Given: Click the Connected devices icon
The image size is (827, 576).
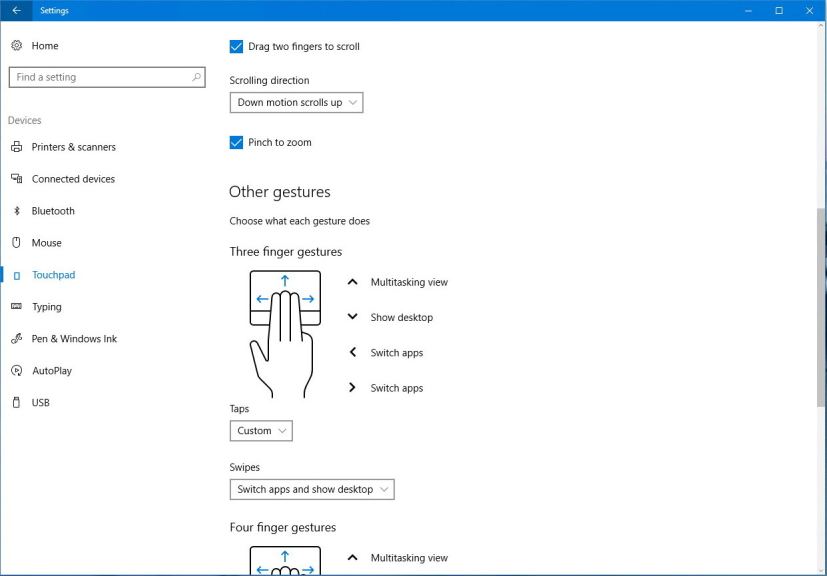Looking at the screenshot, I should (17, 179).
